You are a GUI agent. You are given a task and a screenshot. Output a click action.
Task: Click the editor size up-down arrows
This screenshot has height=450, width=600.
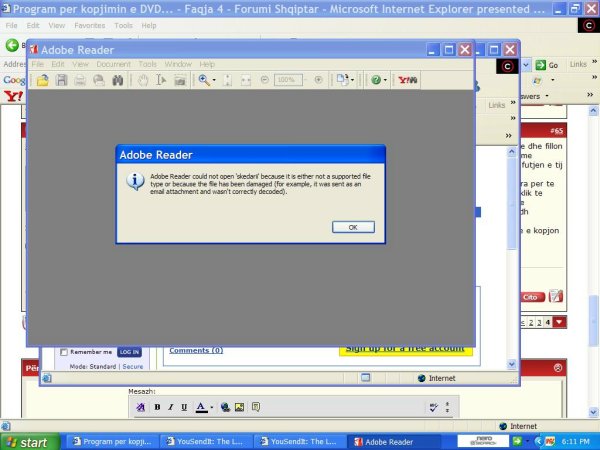(x=447, y=407)
